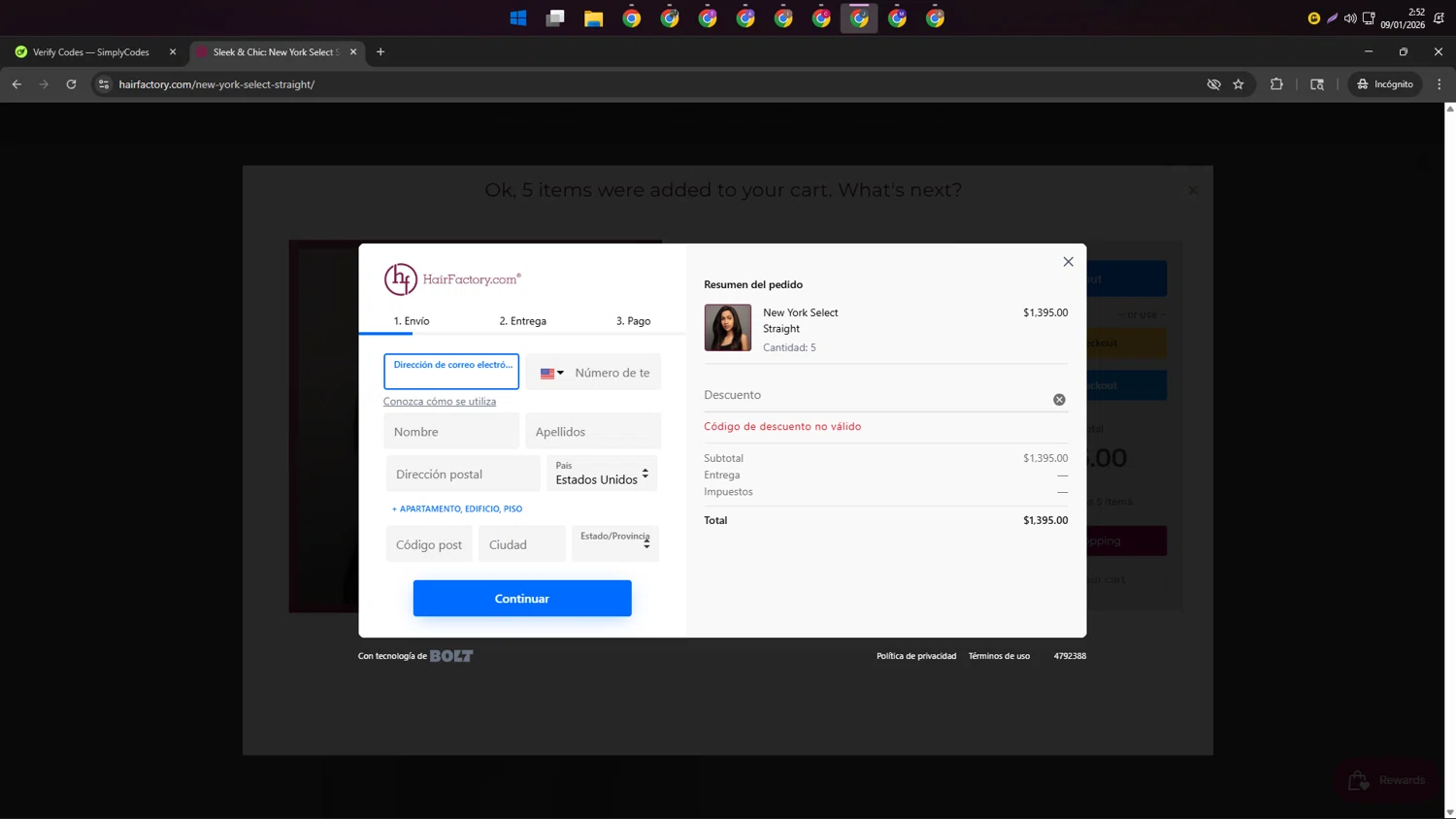Select the 3. Pago step tab

(x=633, y=321)
